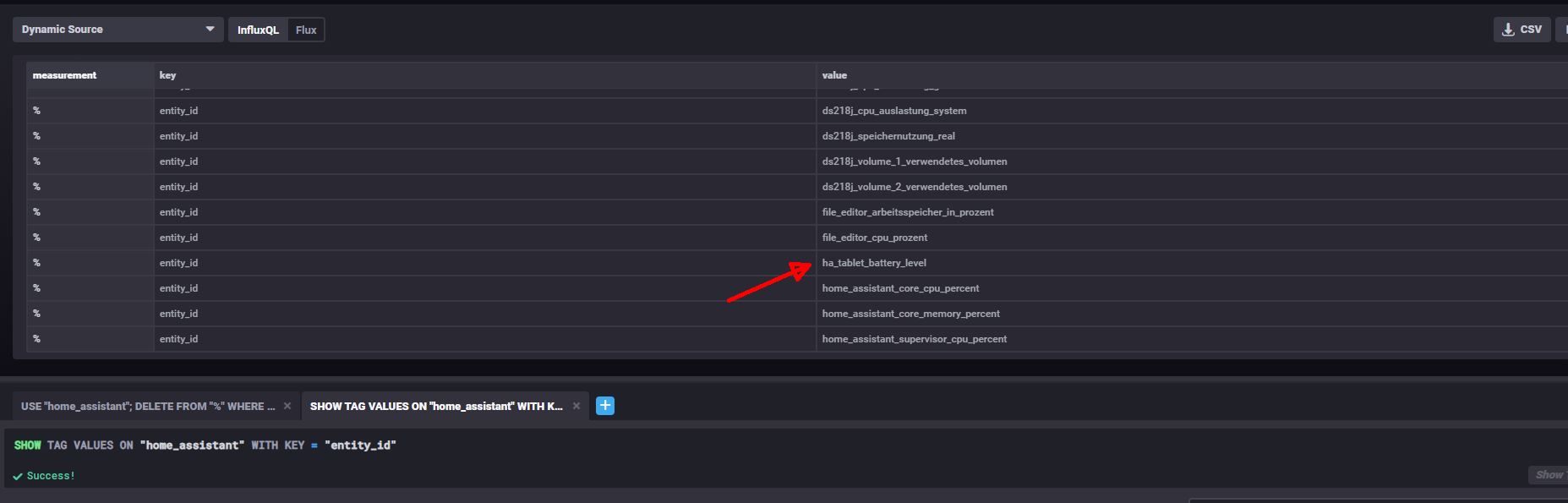Switch query language to InfluxQL
This screenshot has height=503, width=1568.
point(258,30)
